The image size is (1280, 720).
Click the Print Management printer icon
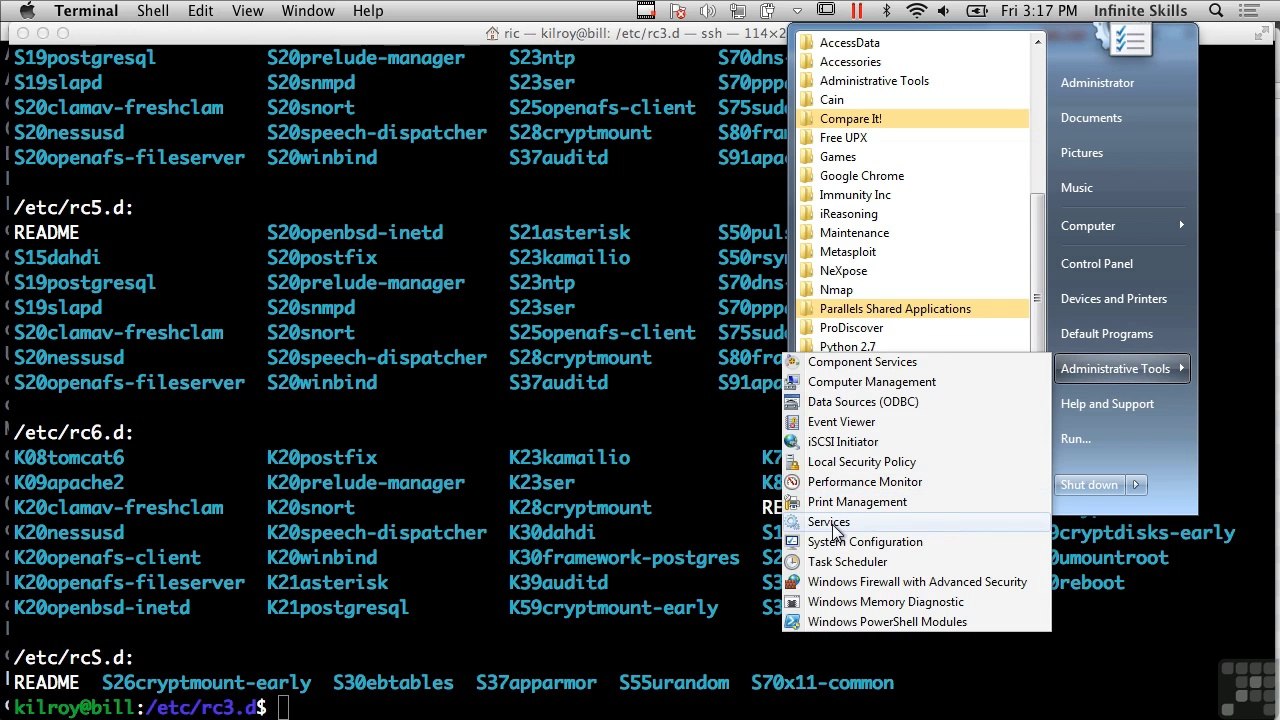point(792,502)
